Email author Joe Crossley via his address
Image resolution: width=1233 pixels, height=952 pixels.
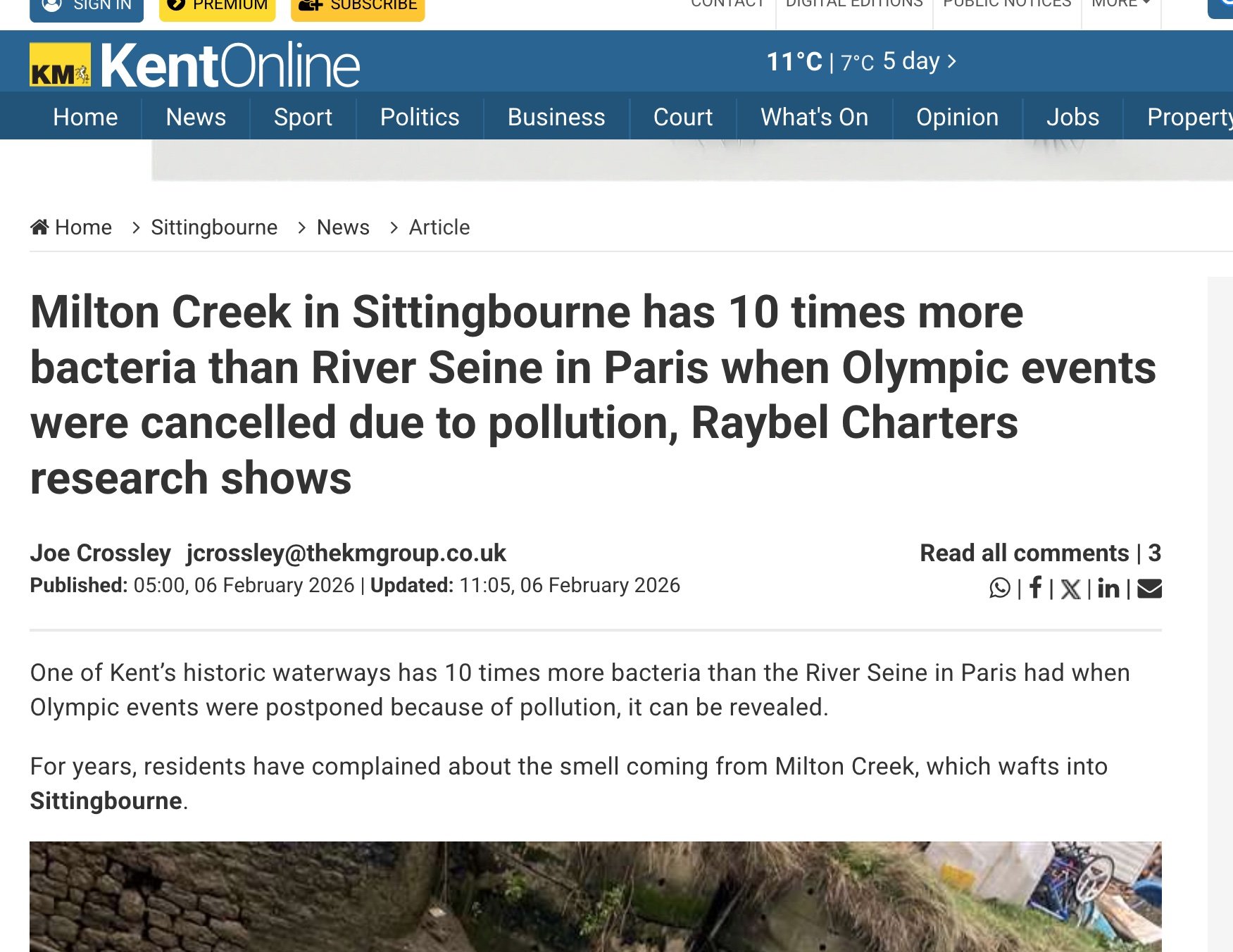[x=347, y=553]
